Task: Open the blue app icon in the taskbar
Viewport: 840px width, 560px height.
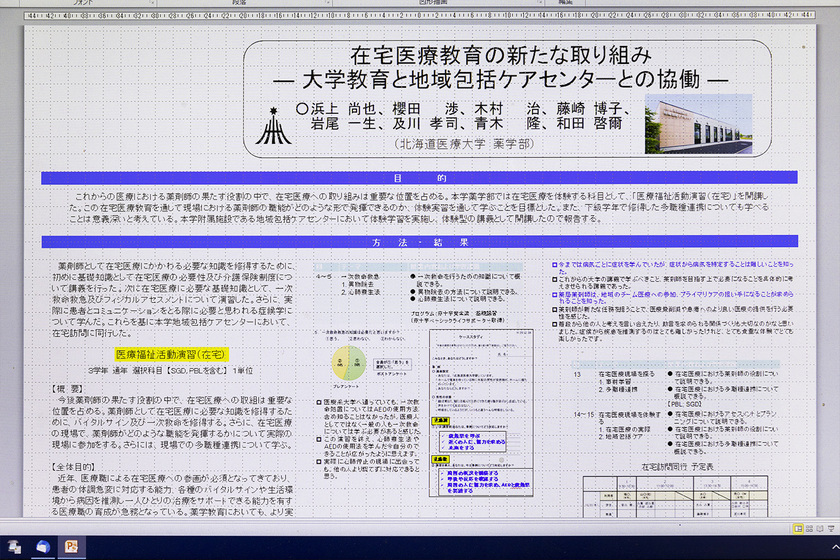Action: [43, 546]
